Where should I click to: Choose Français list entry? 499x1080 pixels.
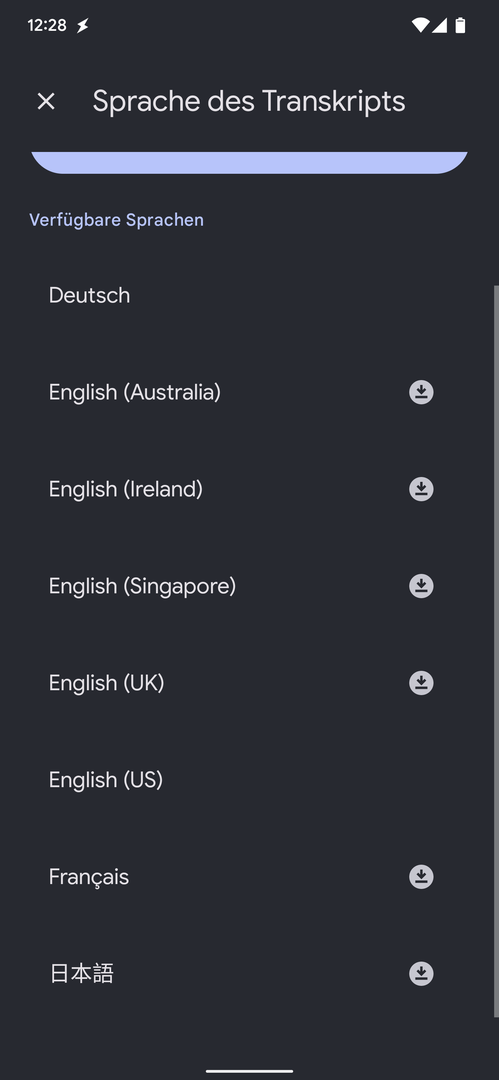250,877
